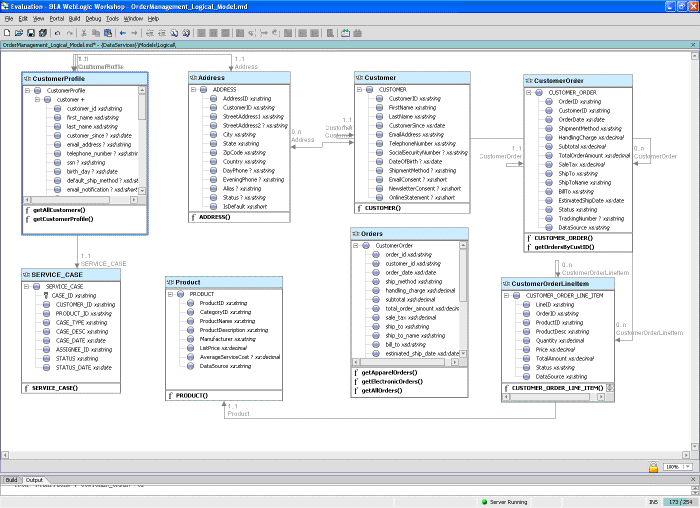Viewport: 700px width, 508px height.
Task: Switch to the Build tab
Action: click(11, 480)
